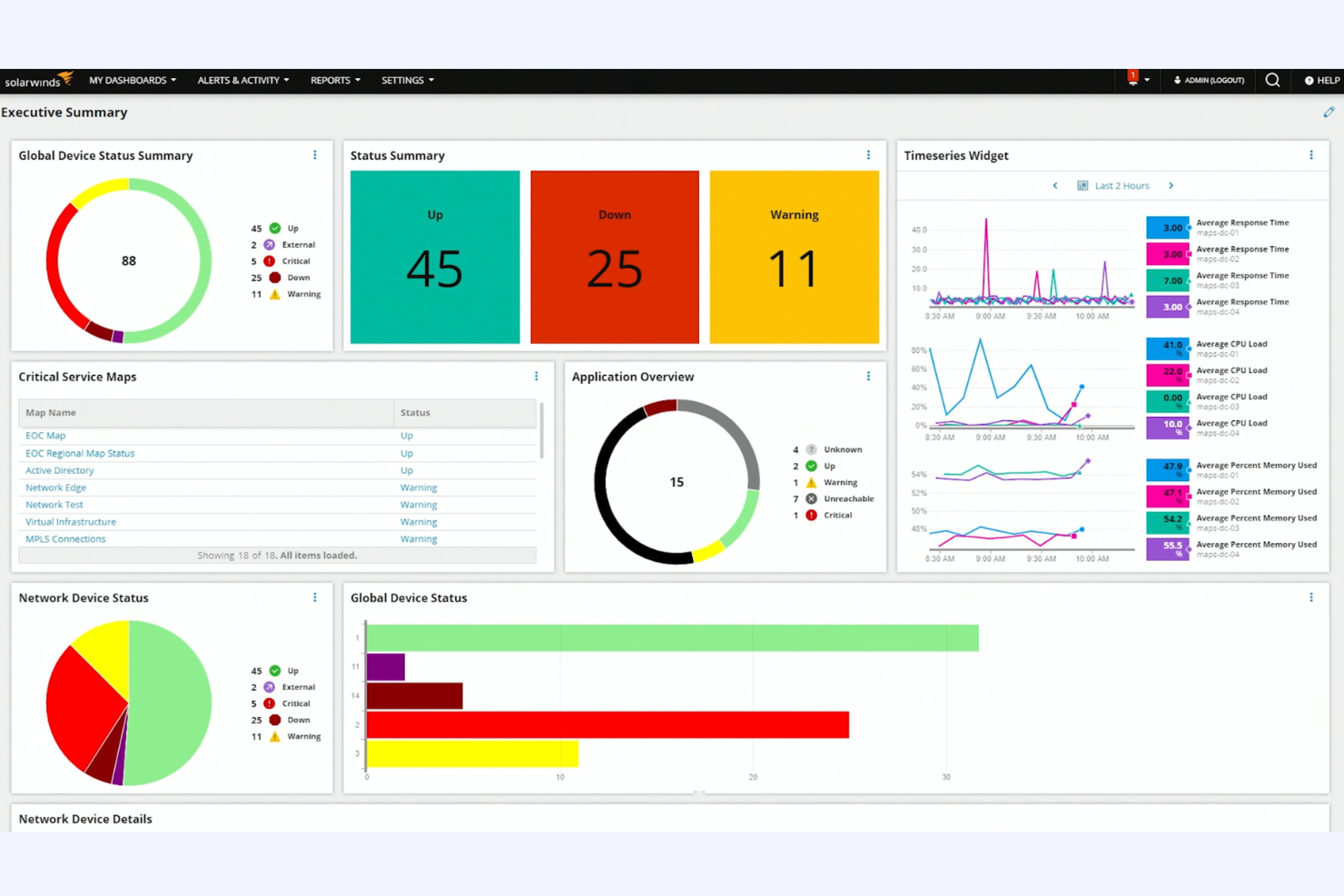
Task: Open the EOC Map service link
Action: coord(45,435)
